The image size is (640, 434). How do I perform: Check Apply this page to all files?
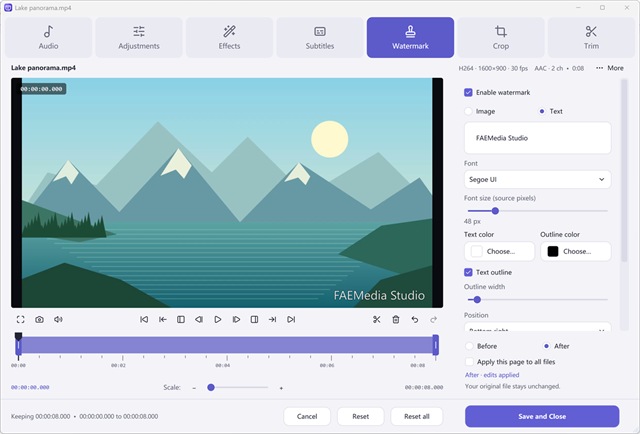point(469,362)
